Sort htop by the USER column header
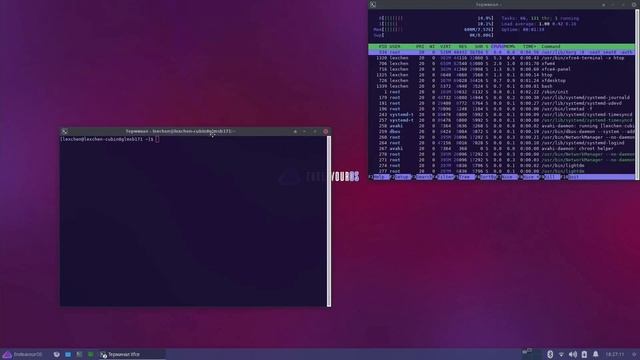640x360 pixels. (x=395, y=47)
